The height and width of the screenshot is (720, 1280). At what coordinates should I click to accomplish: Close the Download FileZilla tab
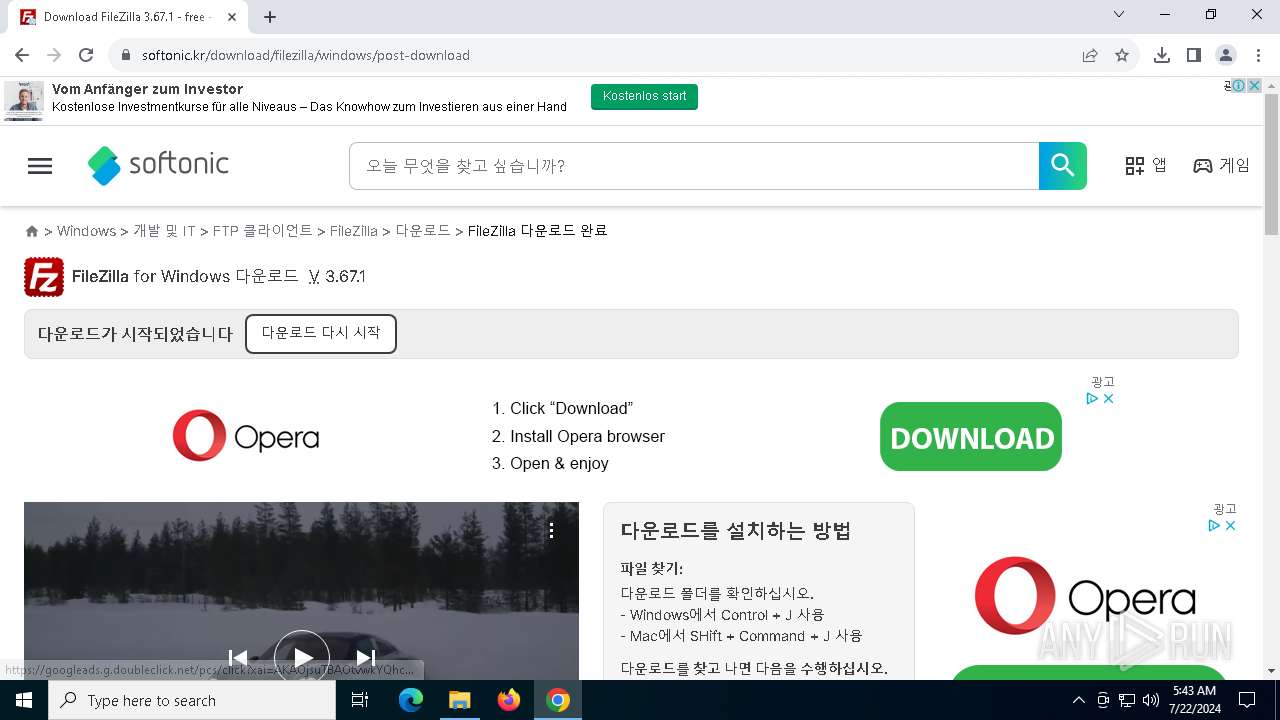coord(232,17)
